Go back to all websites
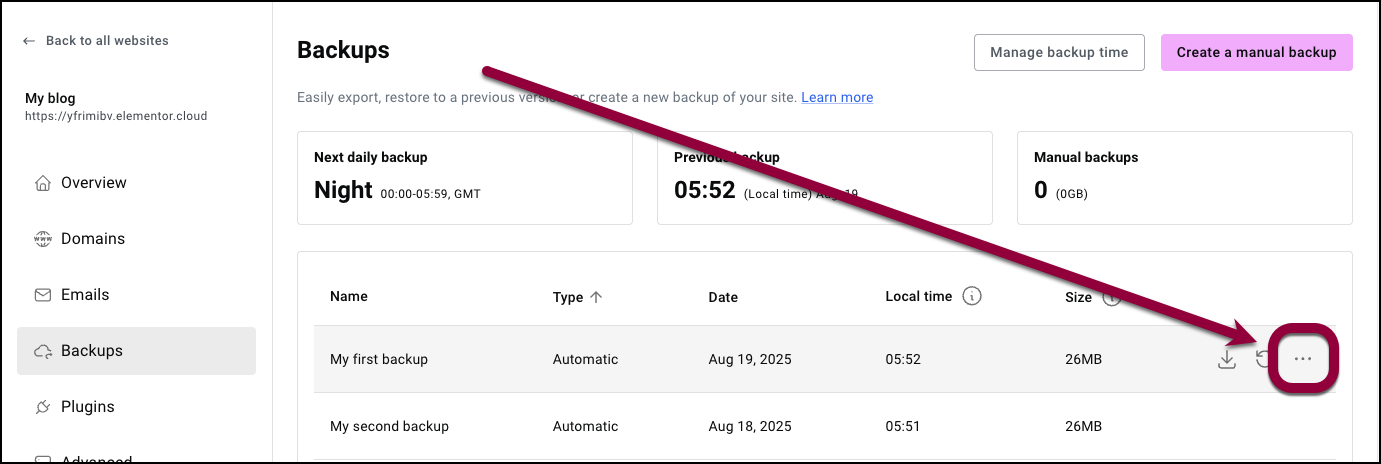The width and height of the screenshot is (1381, 464). (96, 41)
